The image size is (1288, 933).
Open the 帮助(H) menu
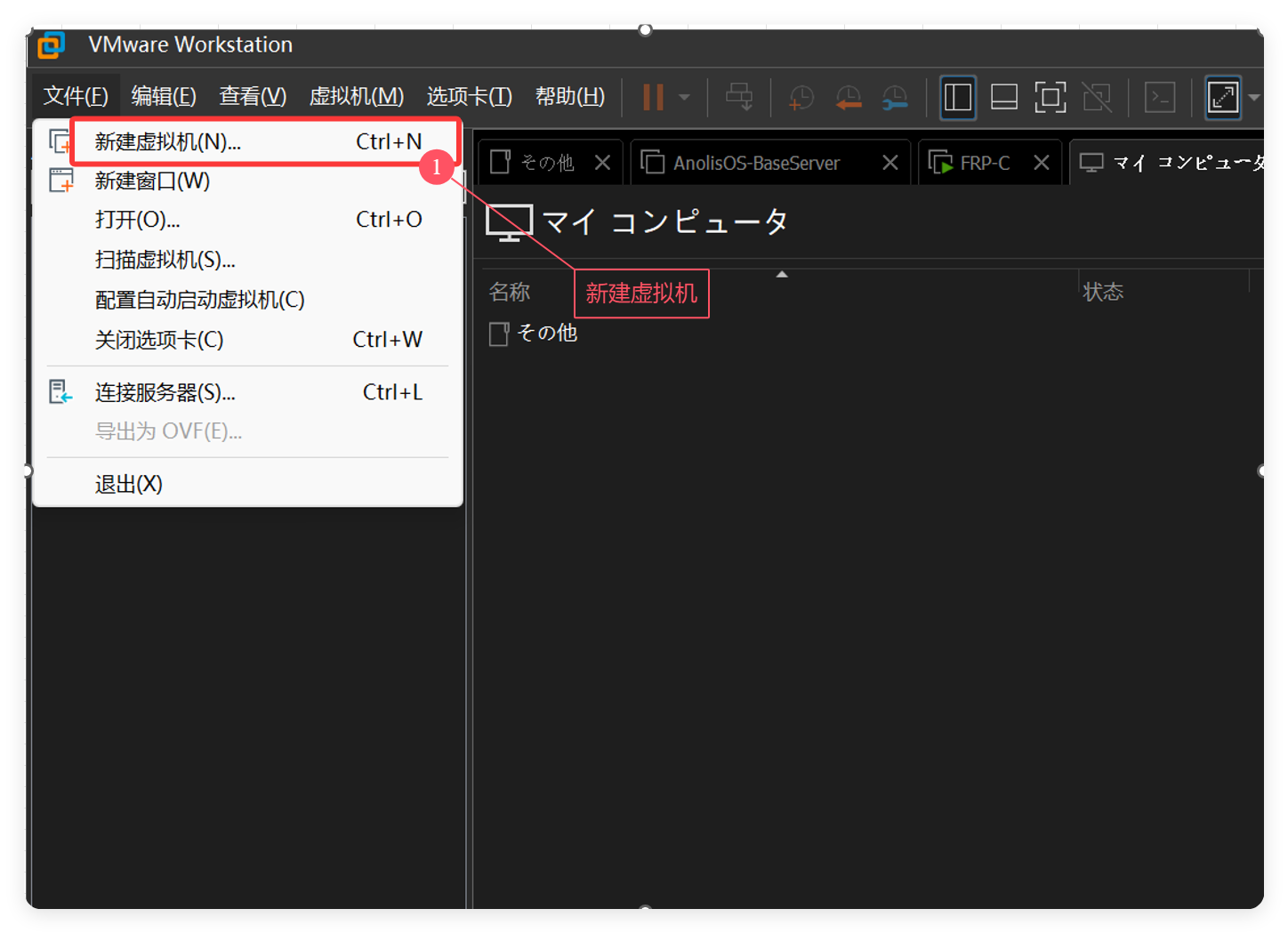[x=570, y=96]
